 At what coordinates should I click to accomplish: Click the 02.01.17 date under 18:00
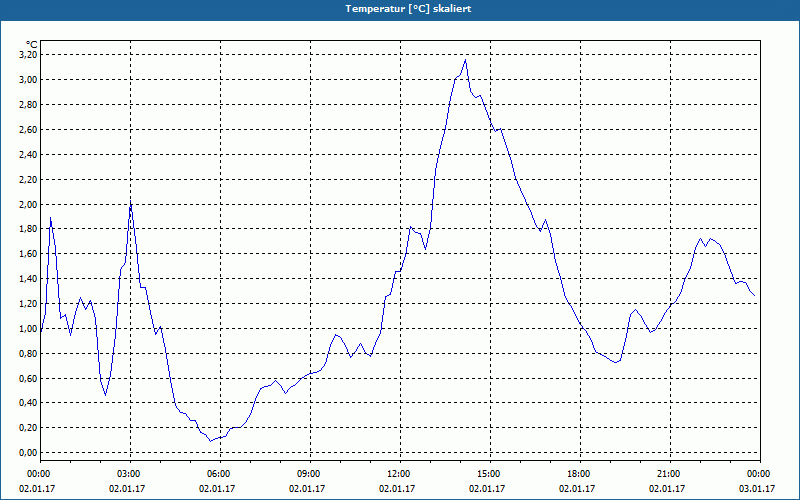(x=577, y=489)
